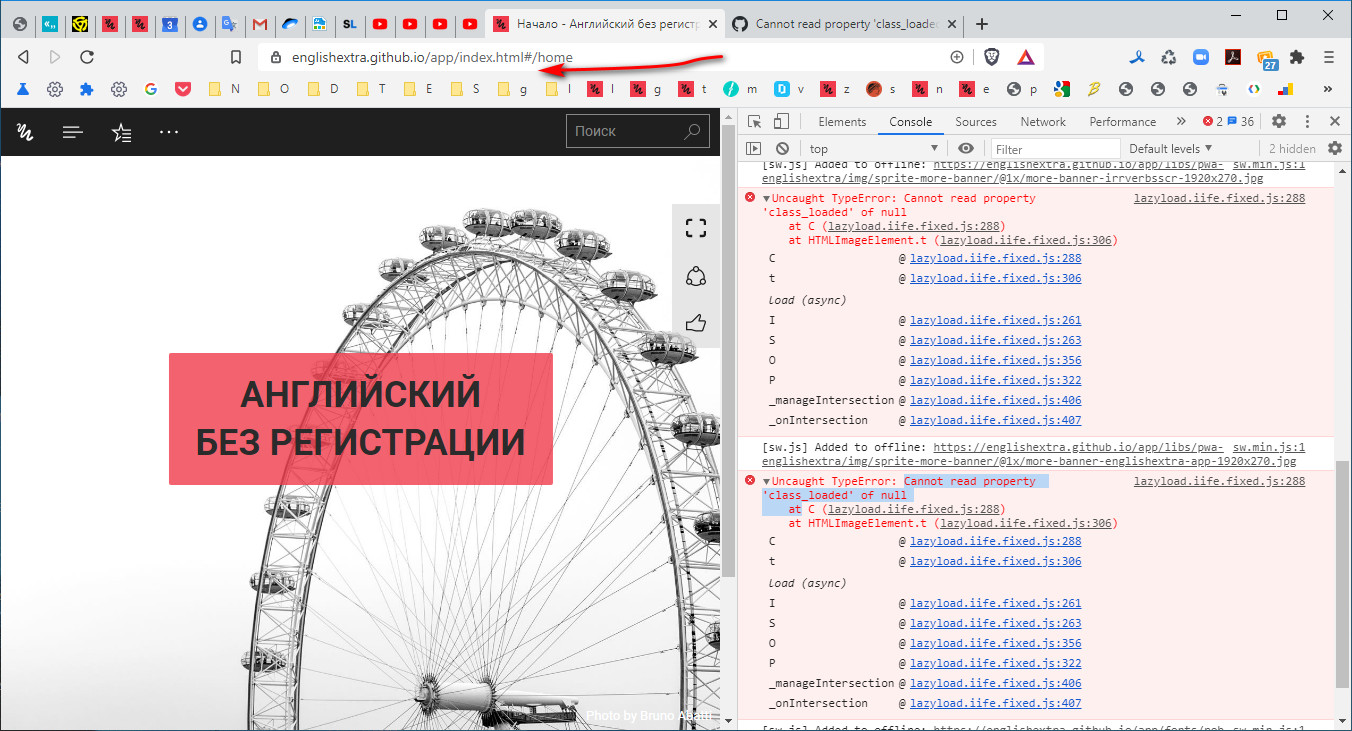Switch to the Gmail pinned tab

[260, 24]
